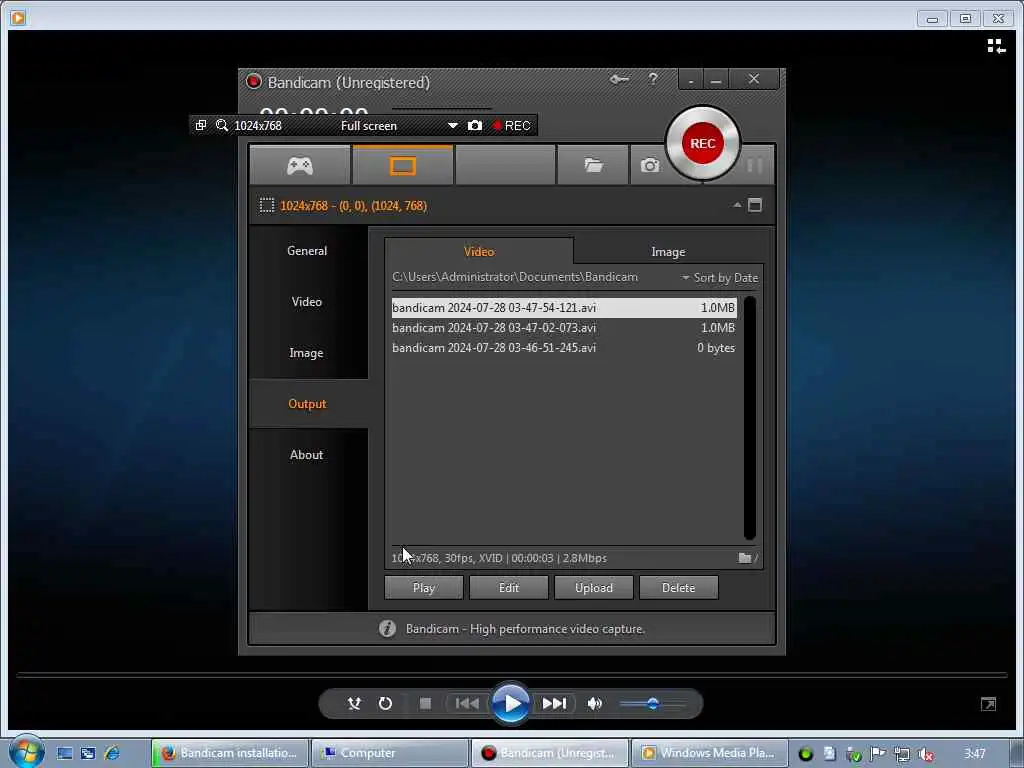Image resolution: width=1024 pixels, height=768 pixels.
Task: Click the magnifier icon in floating bar
Action: click(222, 125)
